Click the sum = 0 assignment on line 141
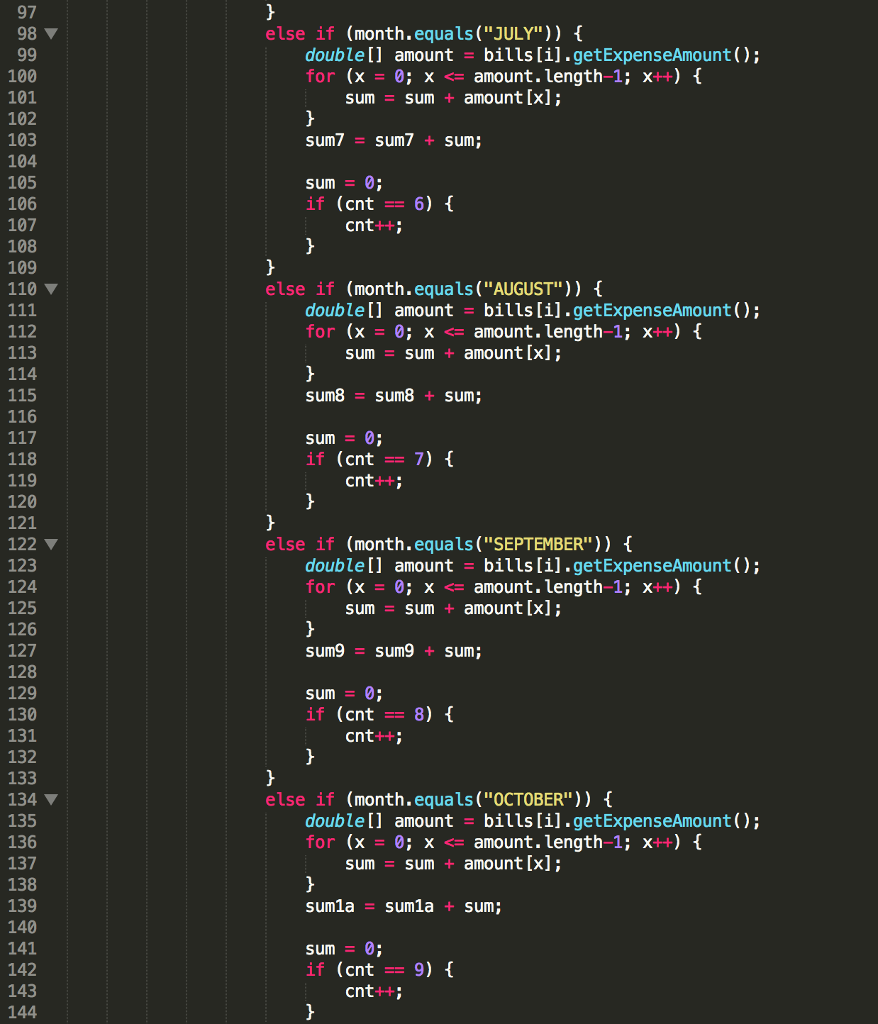The image size is (878, 1024). (x=338, y=948)
